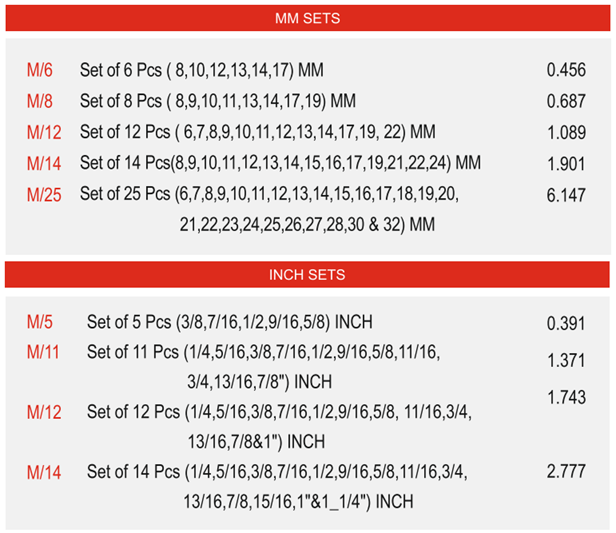The height and width of the screenshot is (533, 616).
Task: Click the MM SETS red header
Action: (308, 18)
